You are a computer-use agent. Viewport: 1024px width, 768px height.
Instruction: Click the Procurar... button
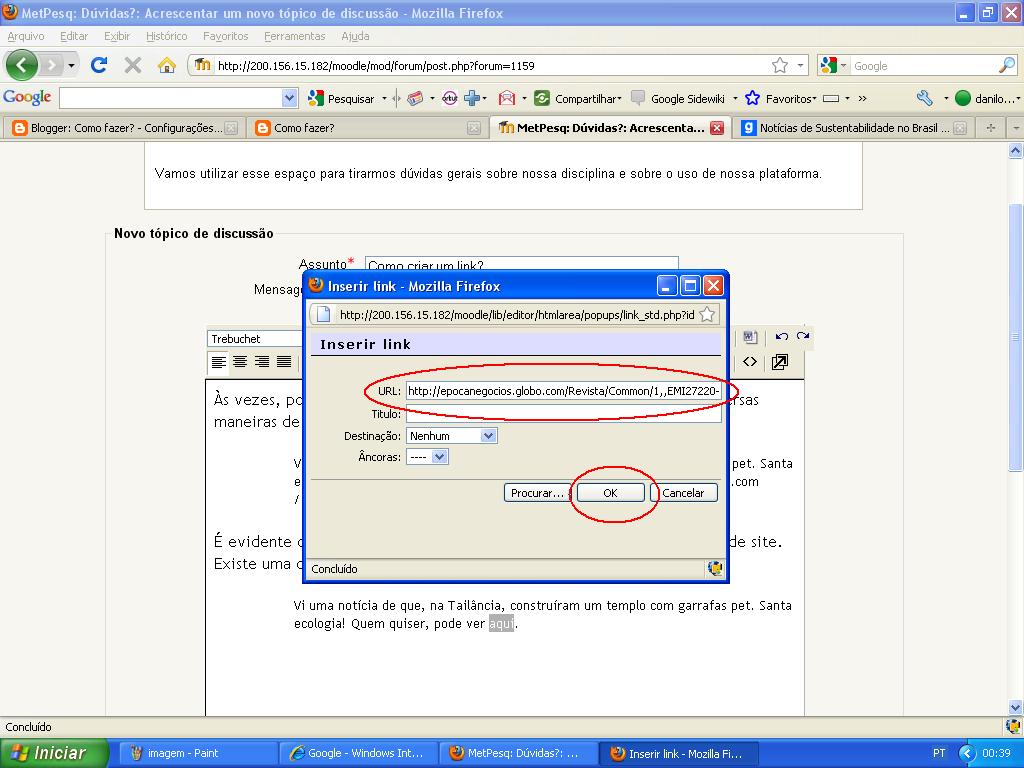click(x=537, y=493)
